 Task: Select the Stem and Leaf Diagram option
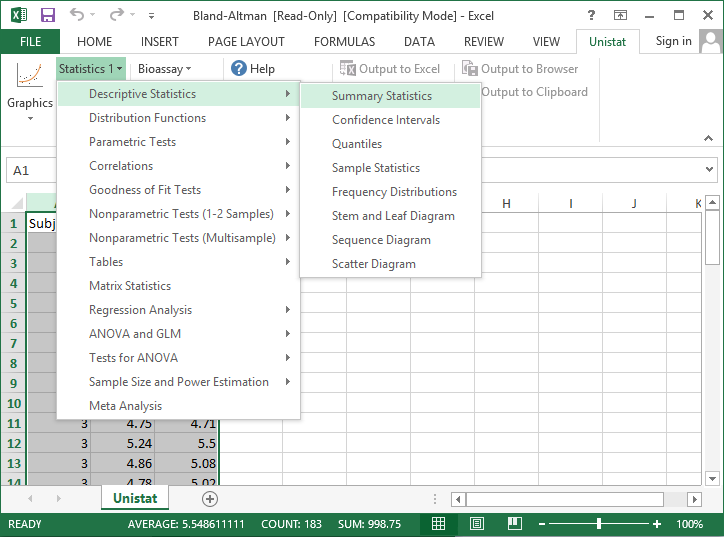tap(390, 216)
